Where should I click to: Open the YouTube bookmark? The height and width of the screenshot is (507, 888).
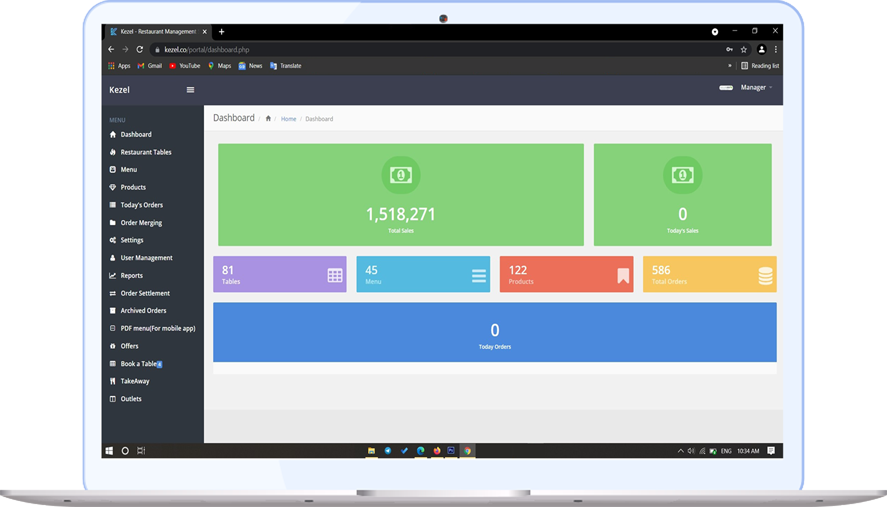click(185, 66)
